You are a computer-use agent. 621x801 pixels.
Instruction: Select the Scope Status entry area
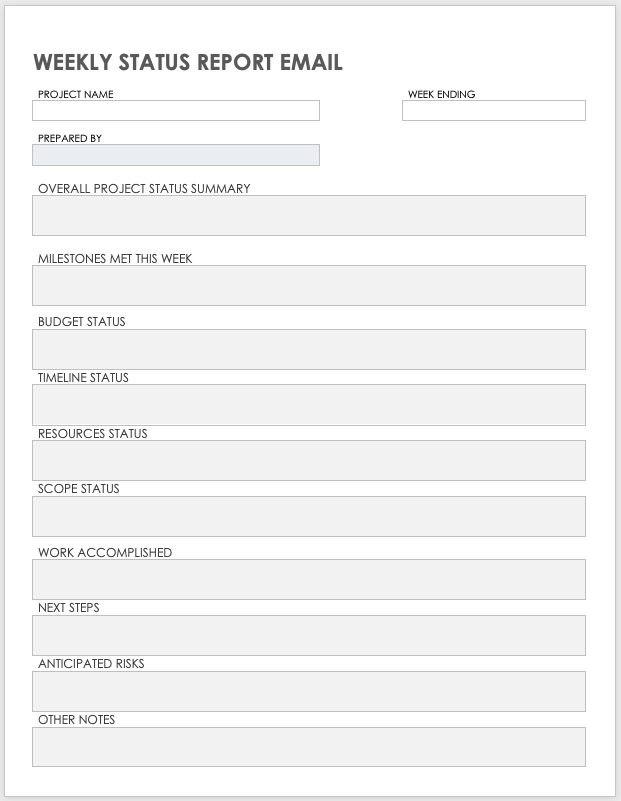tap(308, 516)
